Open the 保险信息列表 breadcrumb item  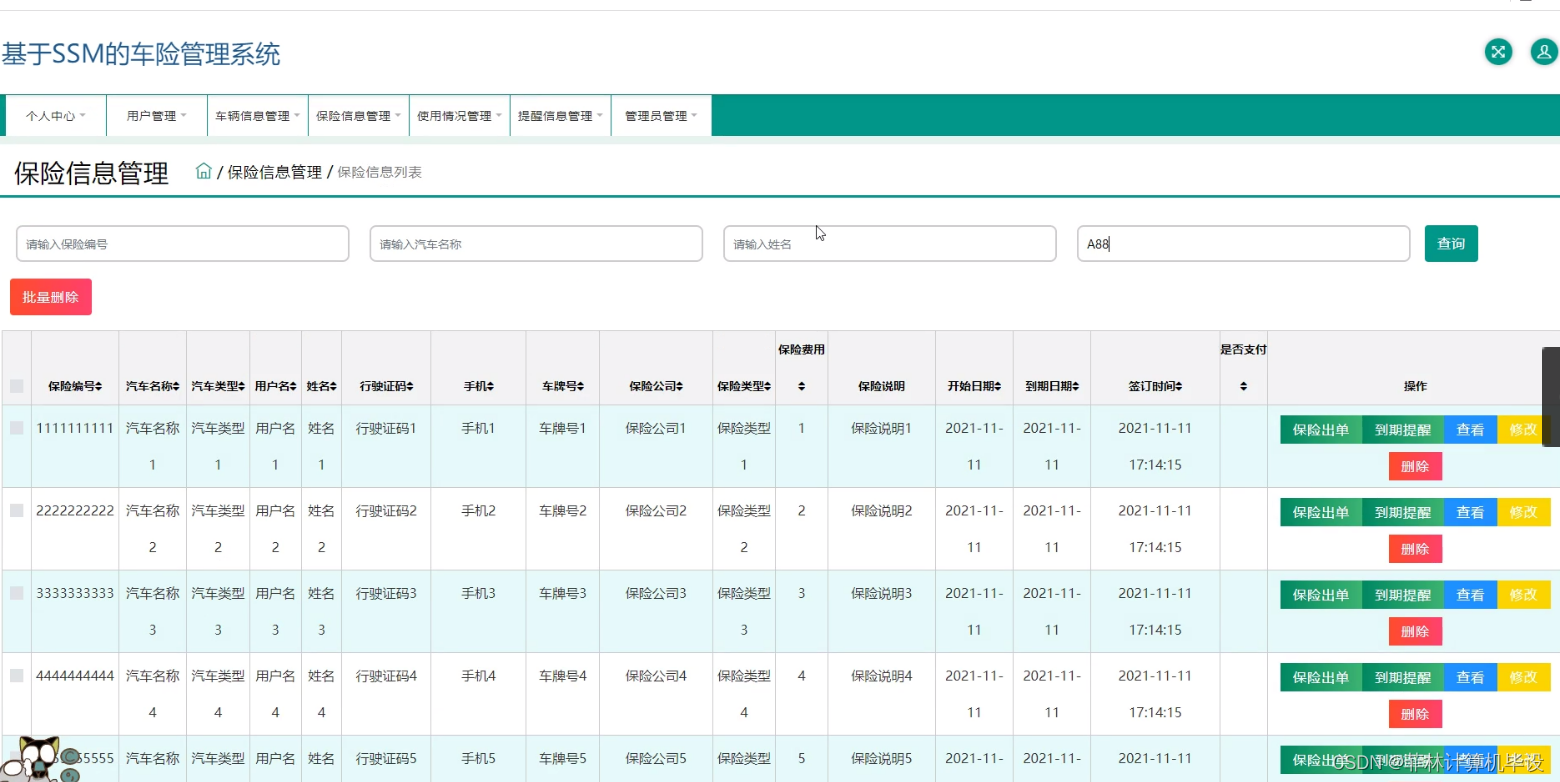point(380,171)
